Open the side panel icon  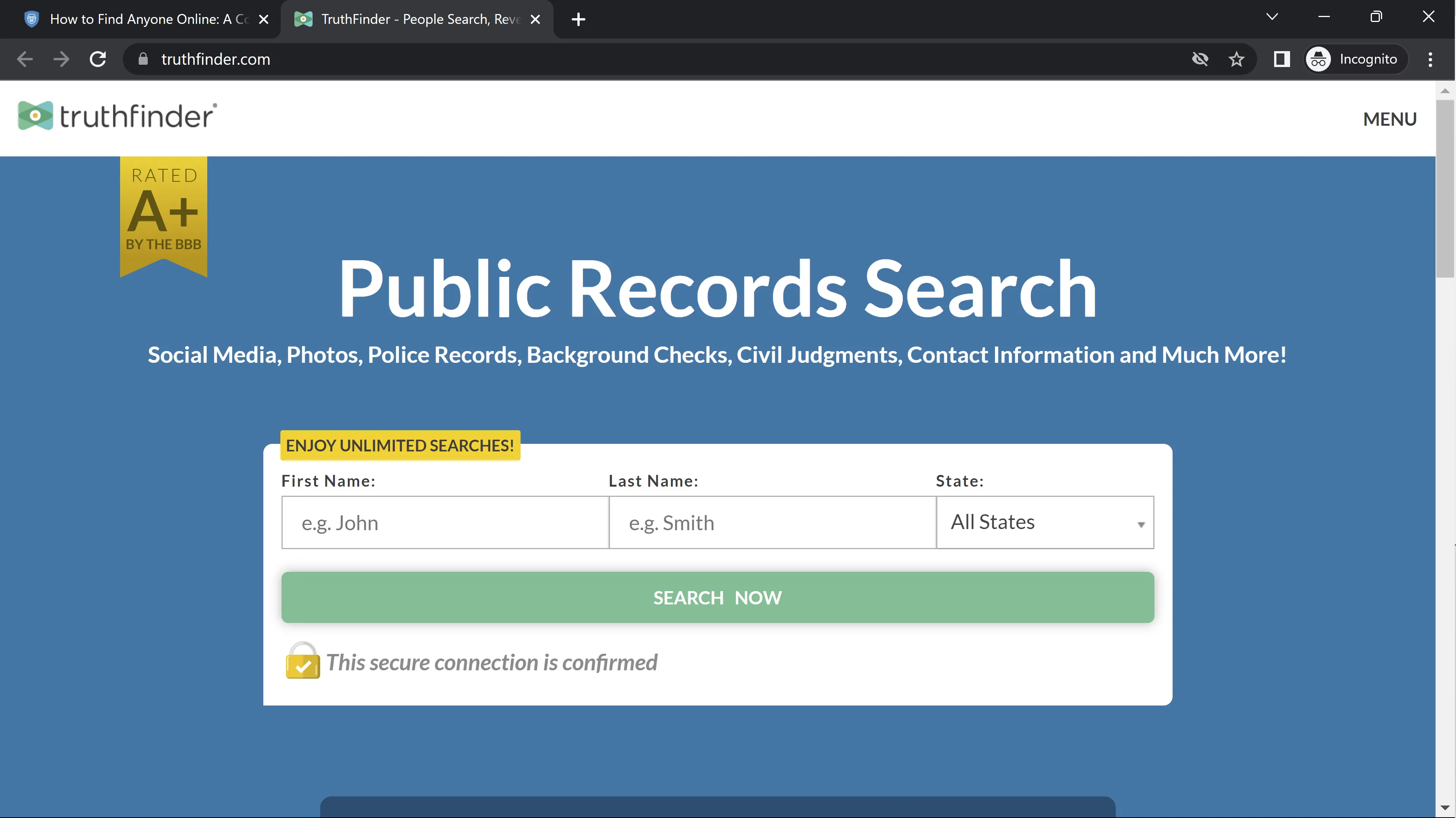click(x=1281, y=59)
